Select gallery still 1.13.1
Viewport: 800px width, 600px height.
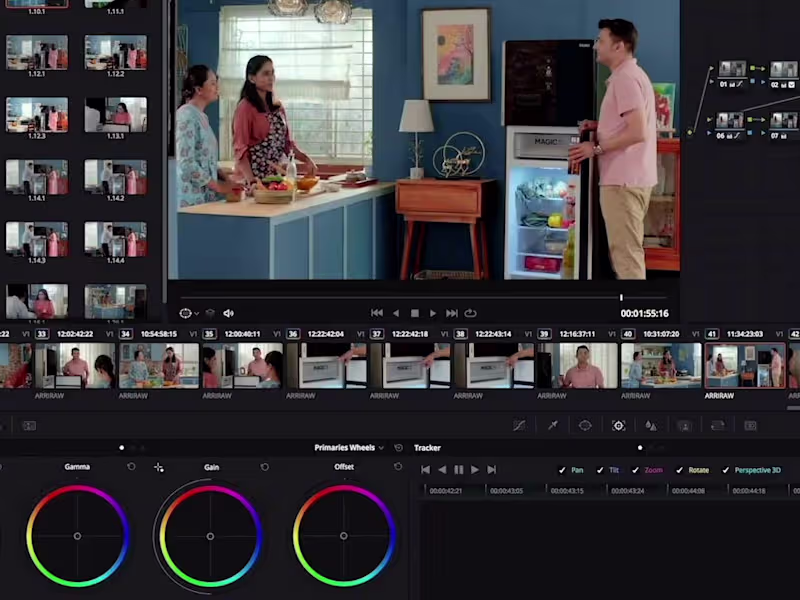pyautogui.click(x=116, y=115)
